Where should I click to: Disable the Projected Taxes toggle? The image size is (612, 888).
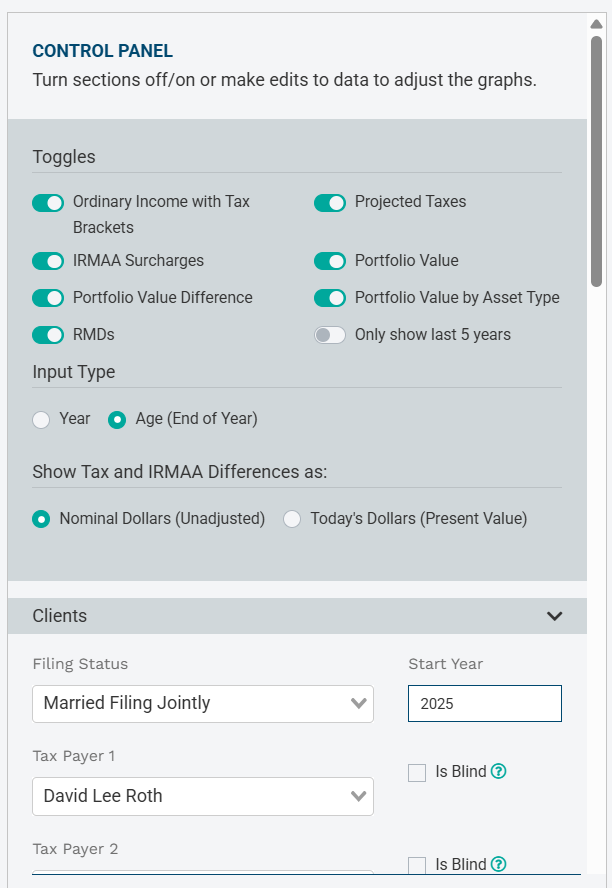[330, 202]
